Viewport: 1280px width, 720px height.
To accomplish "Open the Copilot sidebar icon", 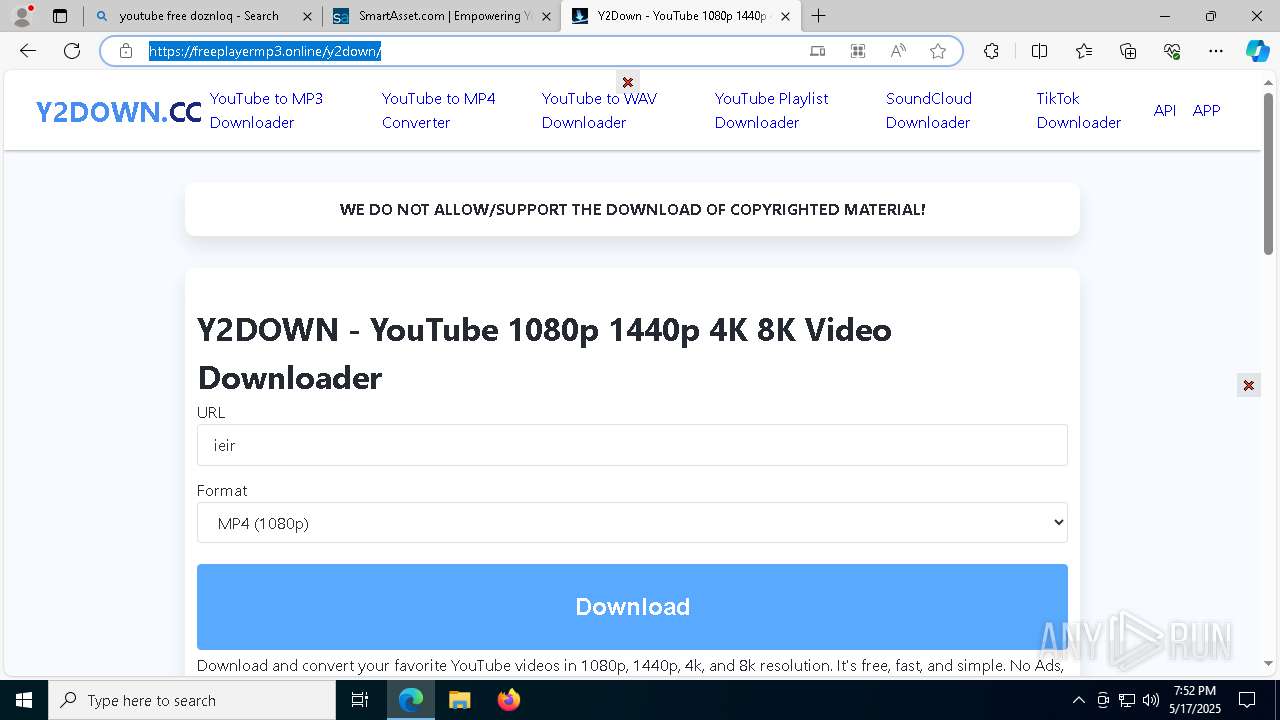I will point(1257,51).
